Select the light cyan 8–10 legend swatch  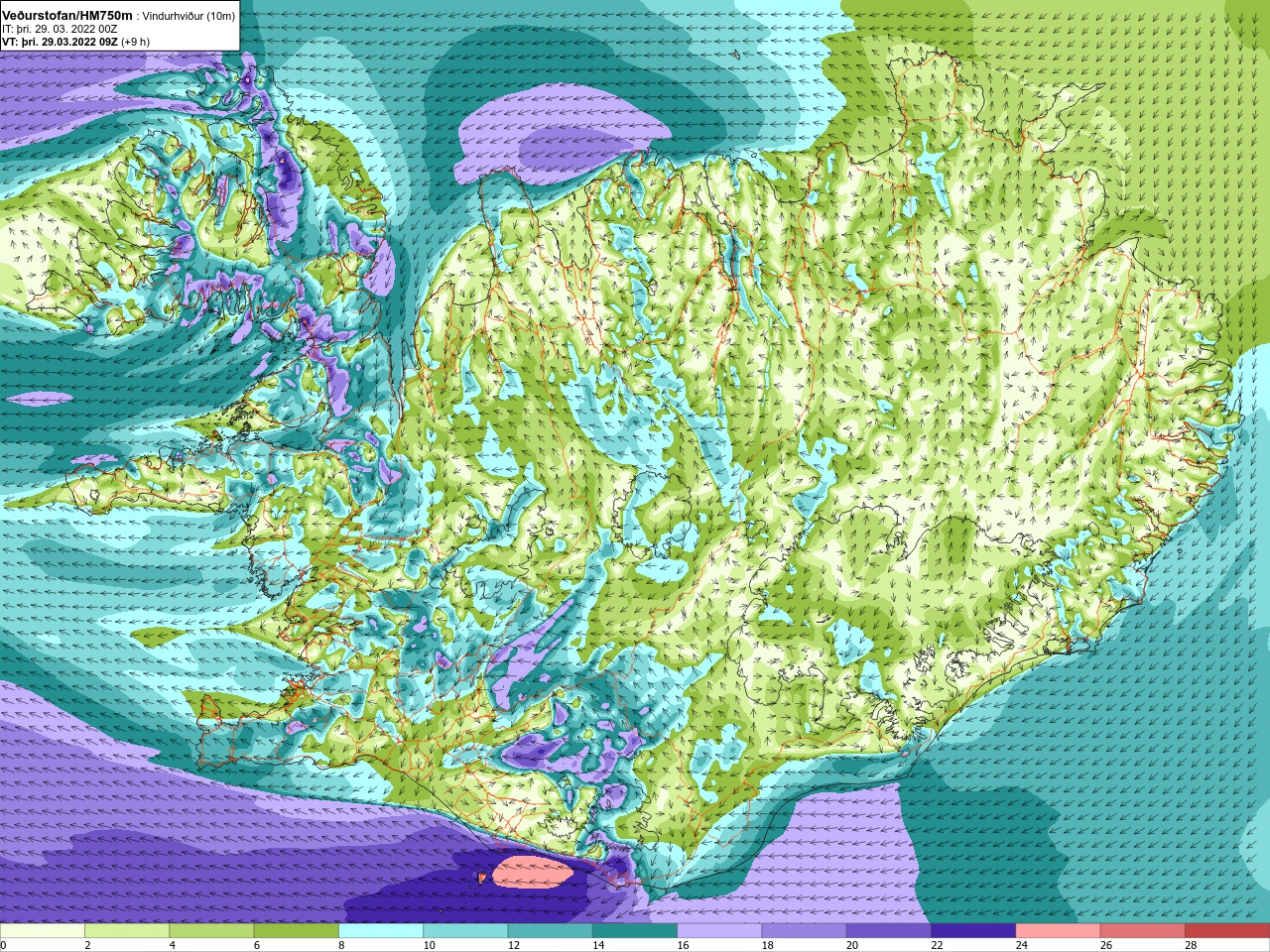pyautogui.click(x=381, y=931)
